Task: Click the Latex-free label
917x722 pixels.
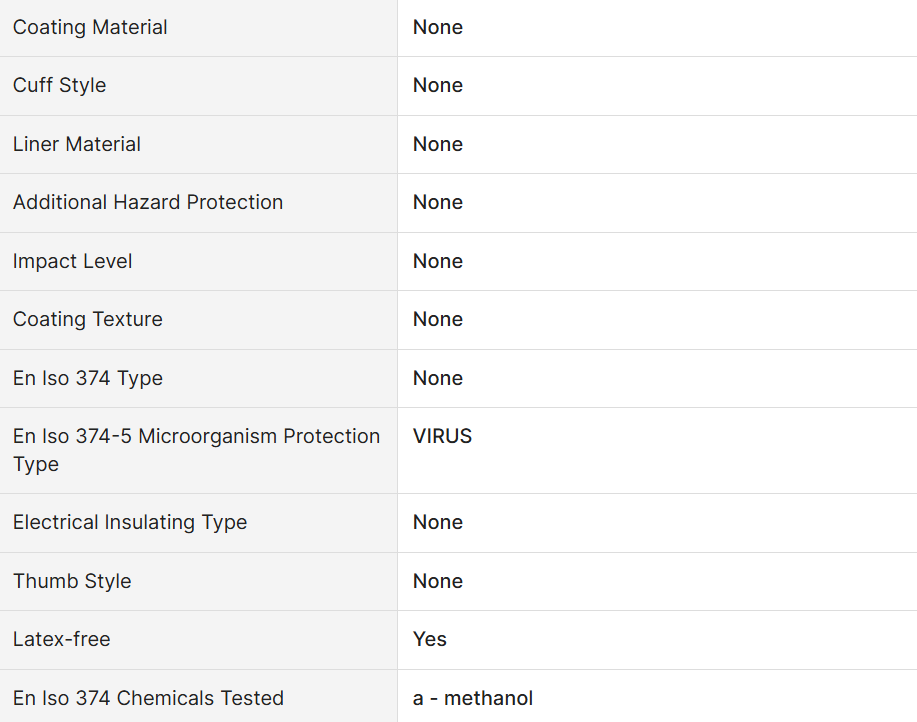Action: click(61, 639)
